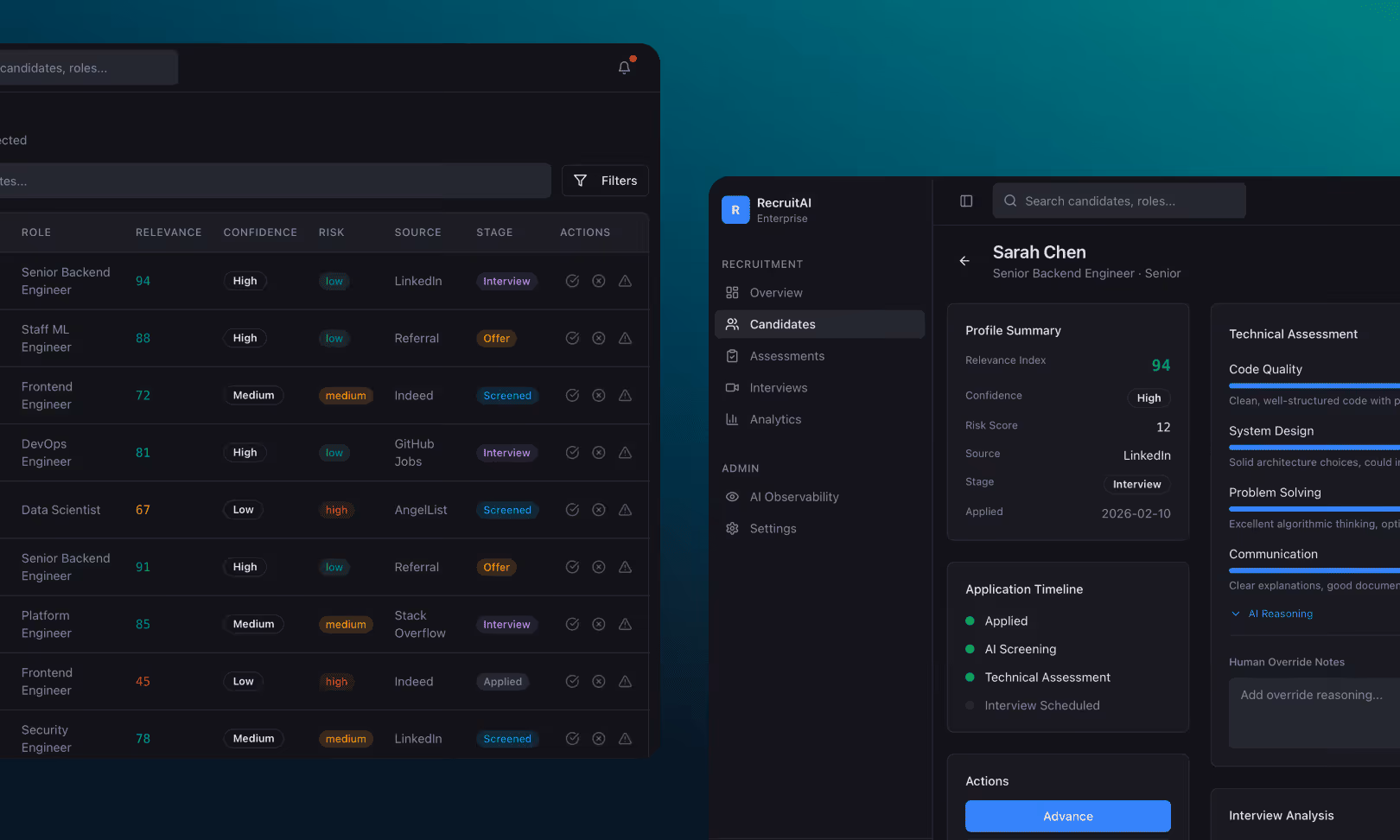Click relevance score 67 in table
1400x840 pixels.
point(143,510)
